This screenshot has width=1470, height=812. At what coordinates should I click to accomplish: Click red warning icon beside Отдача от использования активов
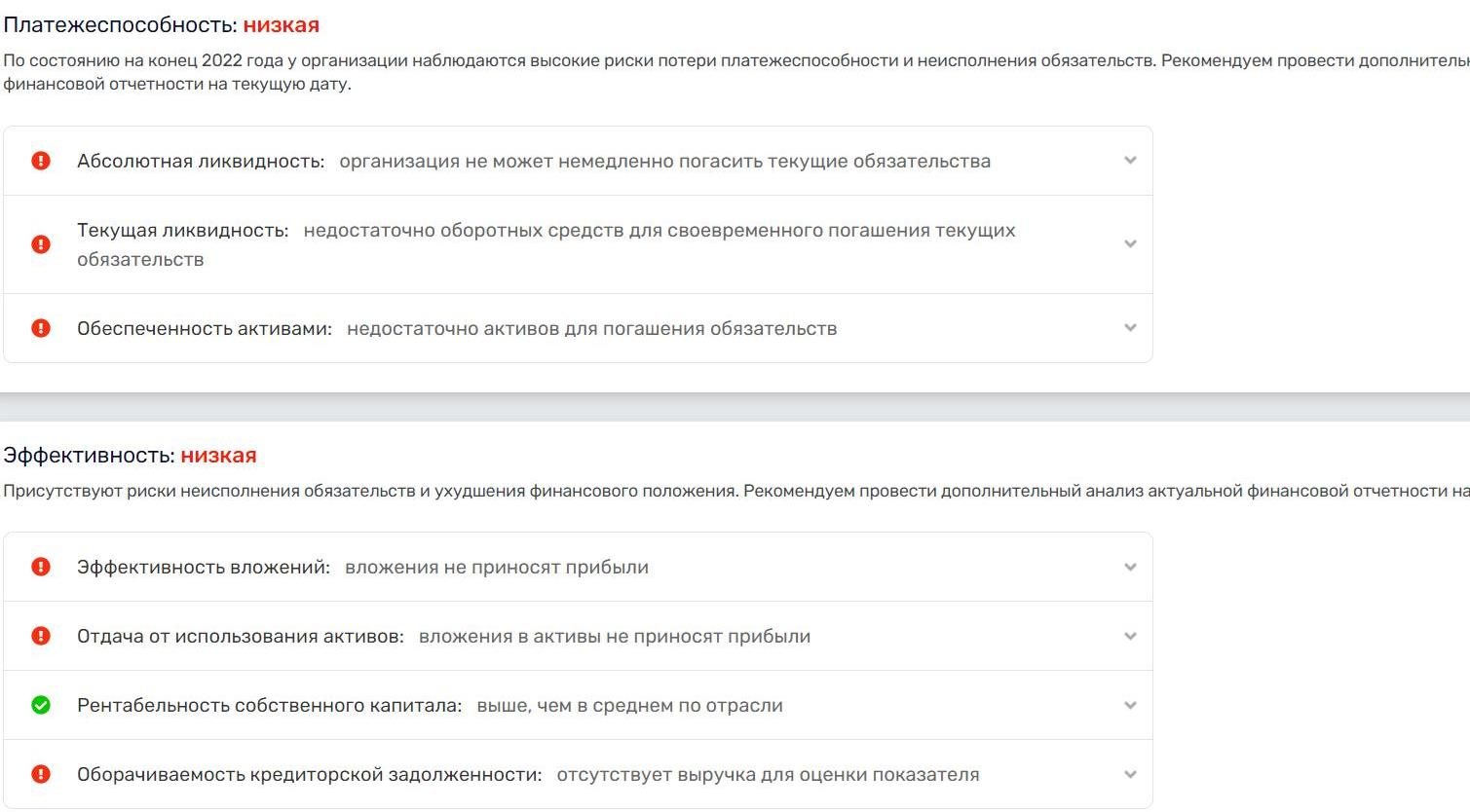(41, 636)
